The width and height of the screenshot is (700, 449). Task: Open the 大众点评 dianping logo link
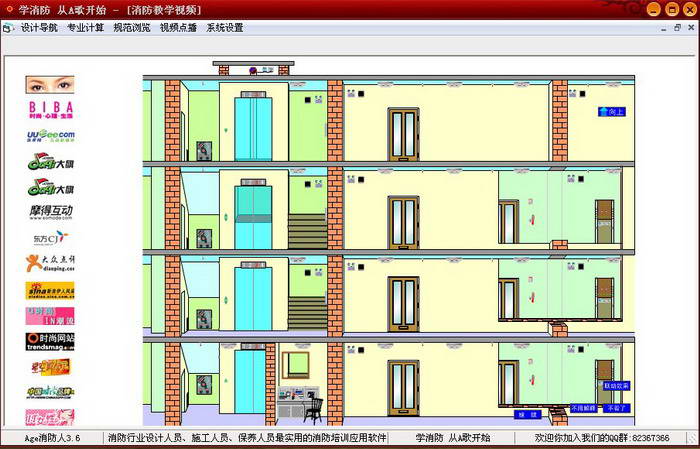pos(50,263)
